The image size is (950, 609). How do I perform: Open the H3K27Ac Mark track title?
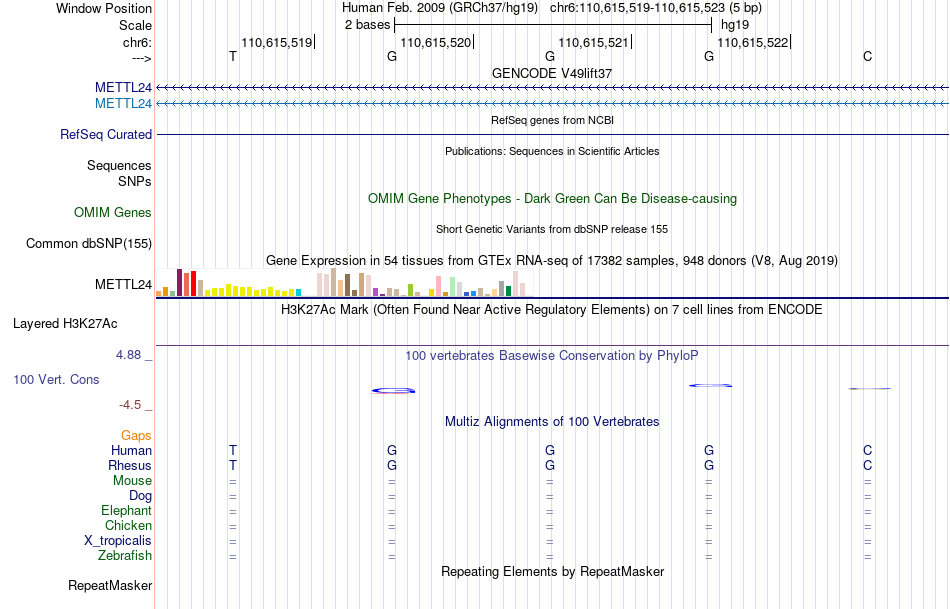(x=552, y=310)
